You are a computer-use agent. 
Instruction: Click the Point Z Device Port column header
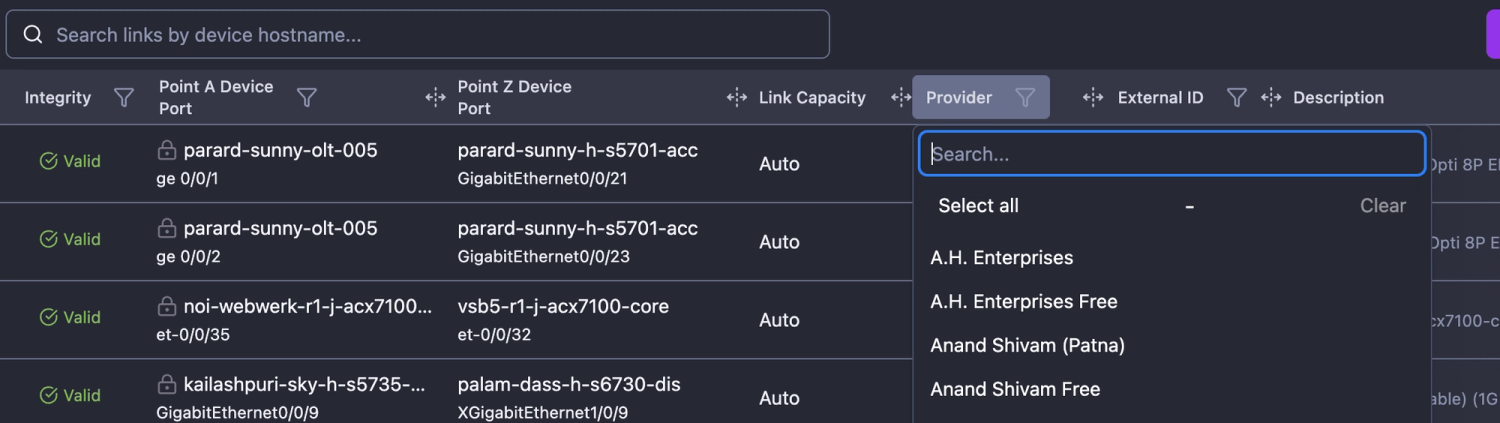[515, 97]
